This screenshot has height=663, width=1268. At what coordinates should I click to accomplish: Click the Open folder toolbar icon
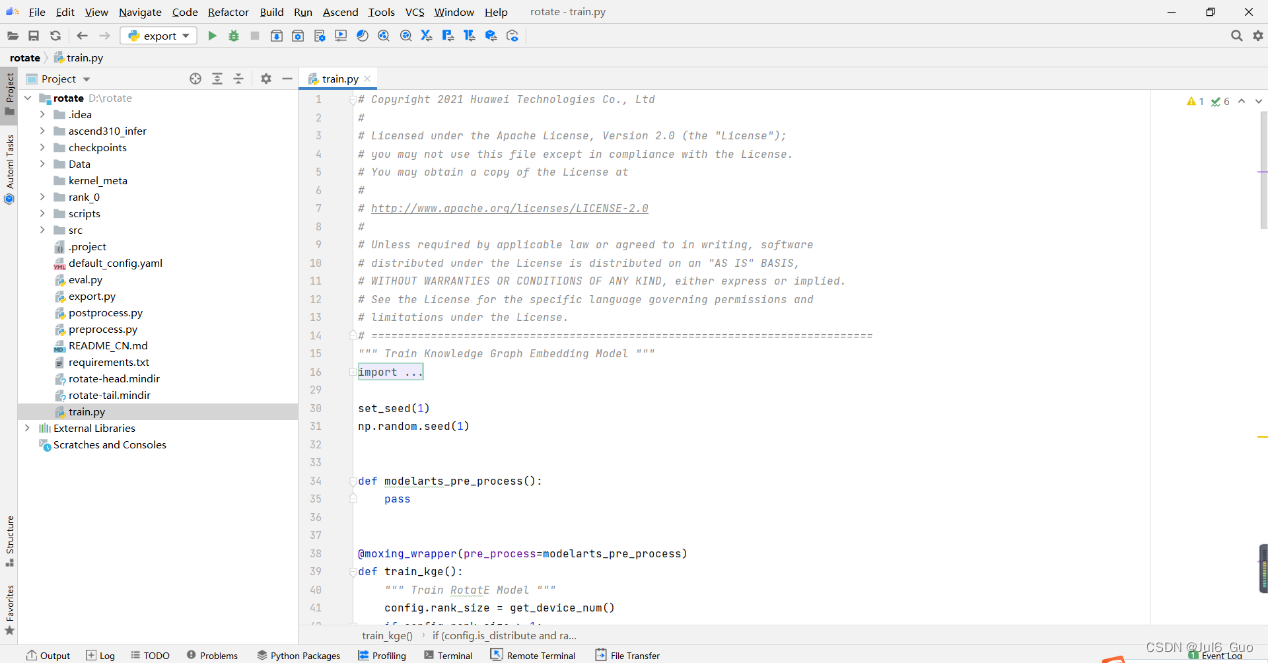(x=12, y=36)
